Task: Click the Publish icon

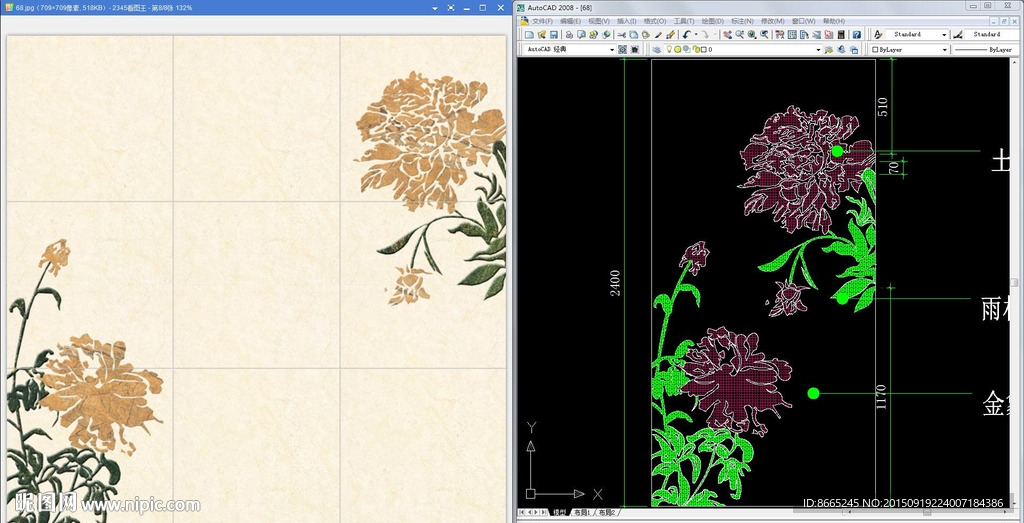Action: pos(594,35)
